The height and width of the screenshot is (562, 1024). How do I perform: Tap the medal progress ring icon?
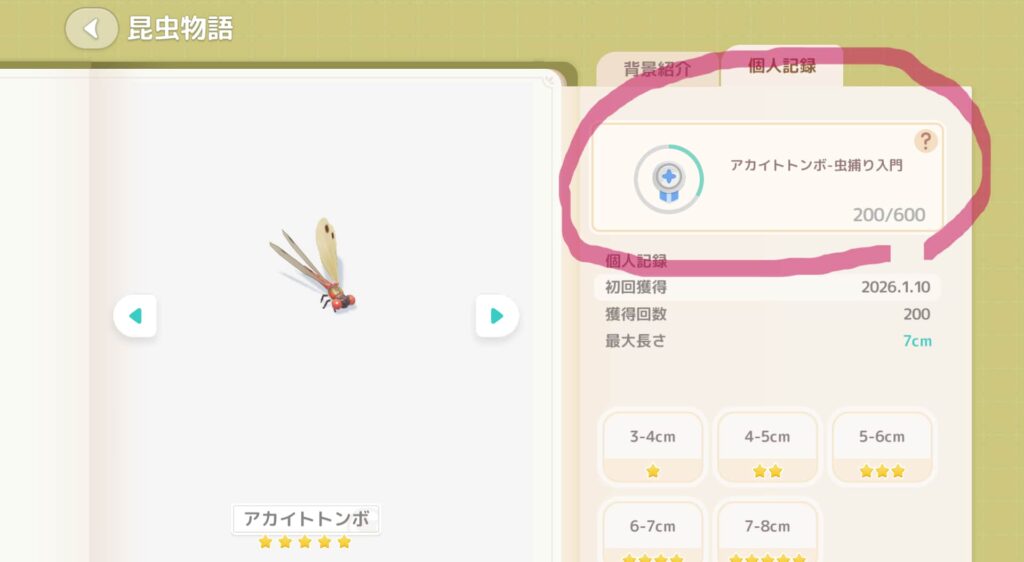tap(669, 180)
